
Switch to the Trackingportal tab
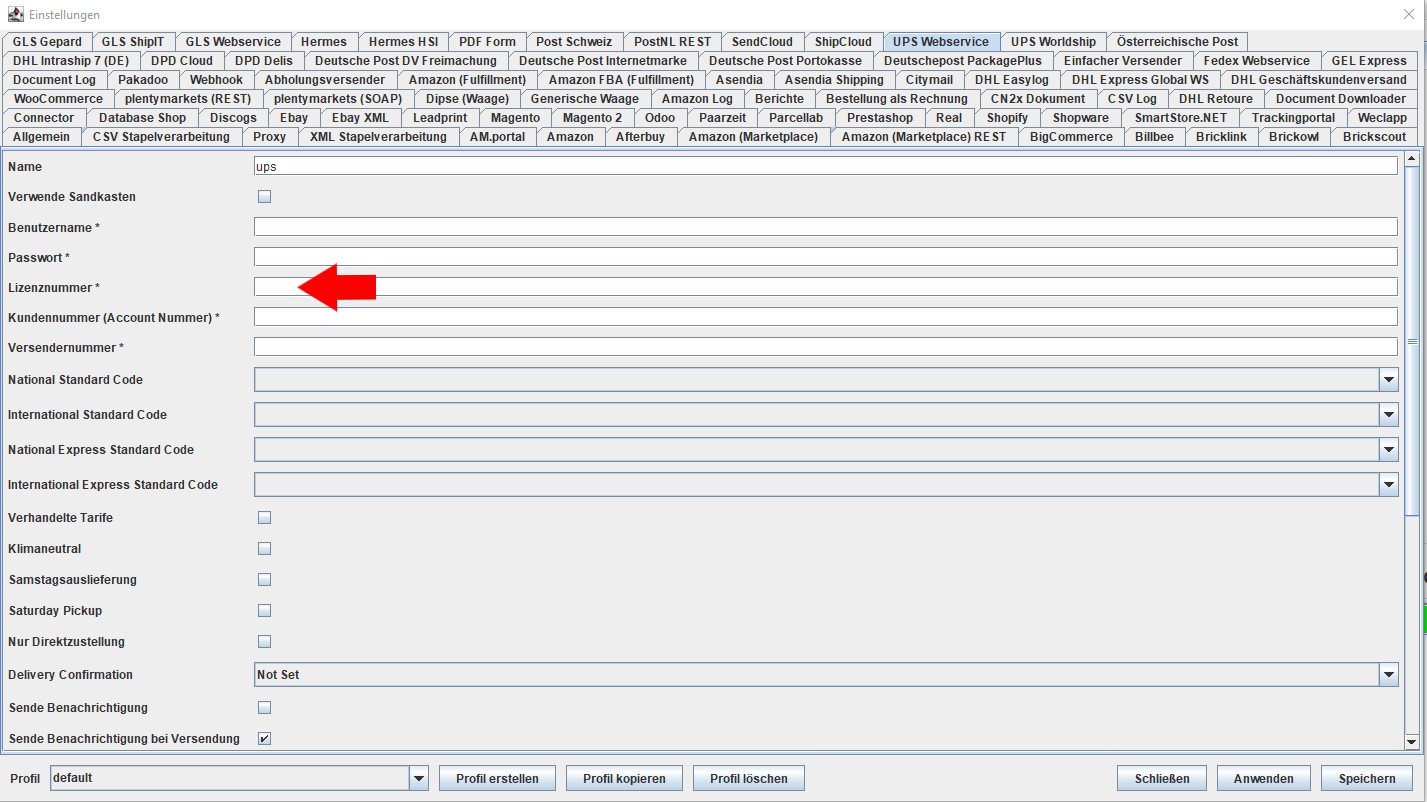tap(1293, 118)
